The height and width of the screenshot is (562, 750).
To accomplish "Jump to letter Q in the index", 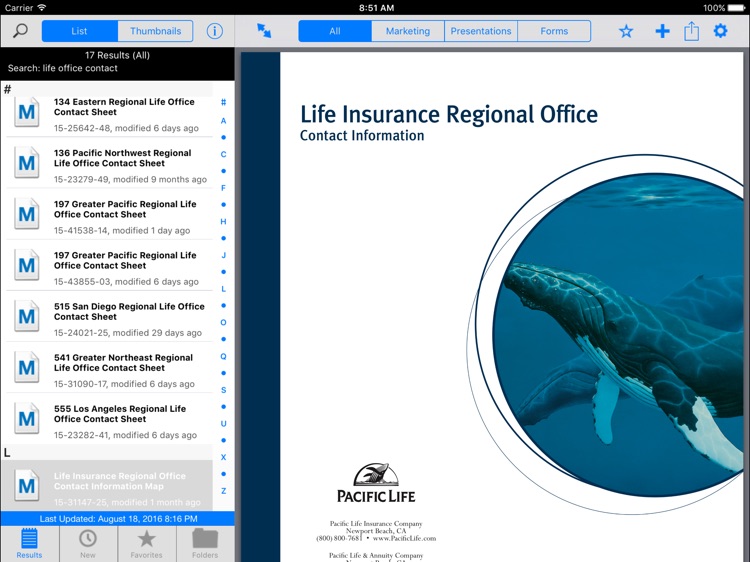I will 223,356.
